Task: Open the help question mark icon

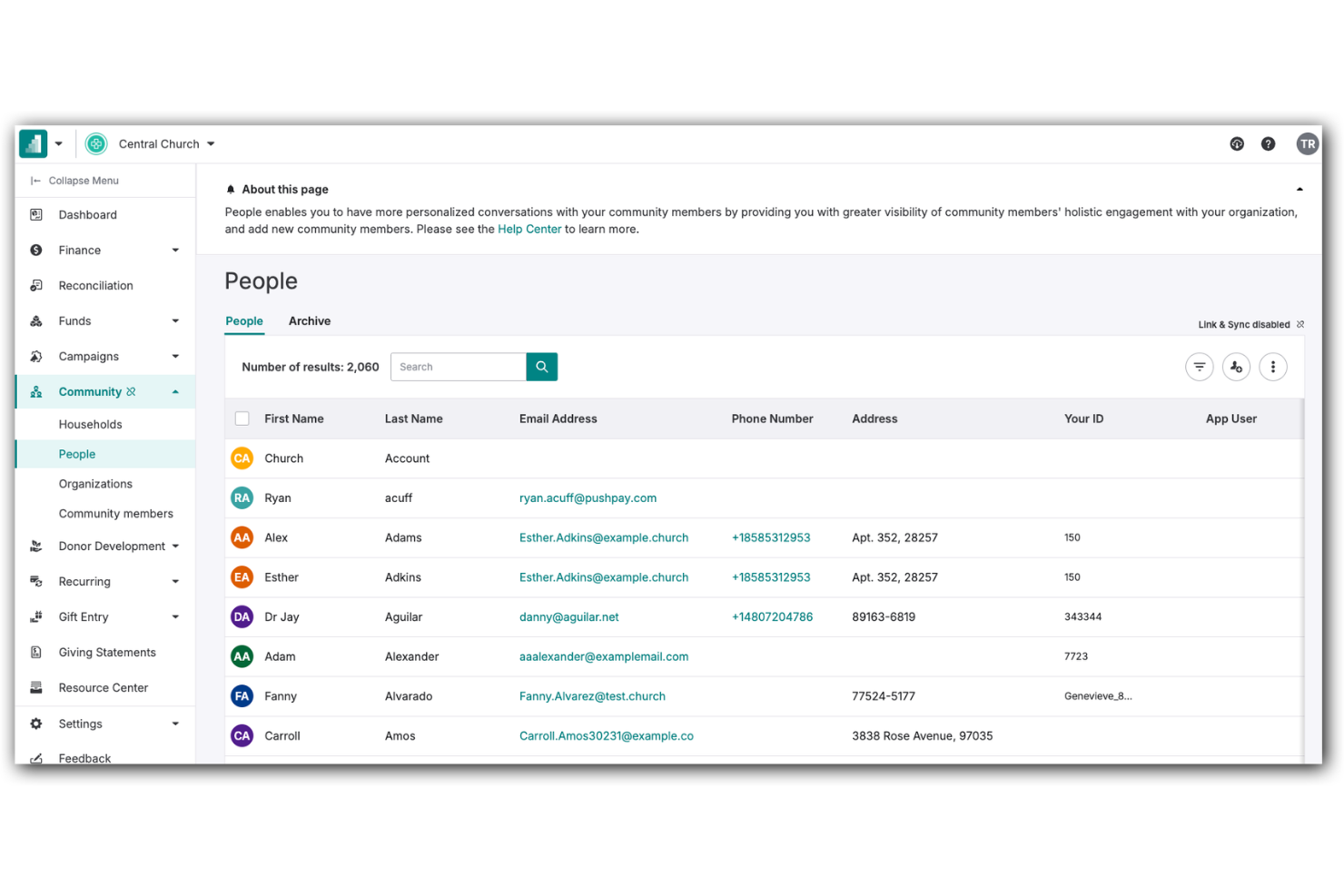Action: pos(1269,143)
